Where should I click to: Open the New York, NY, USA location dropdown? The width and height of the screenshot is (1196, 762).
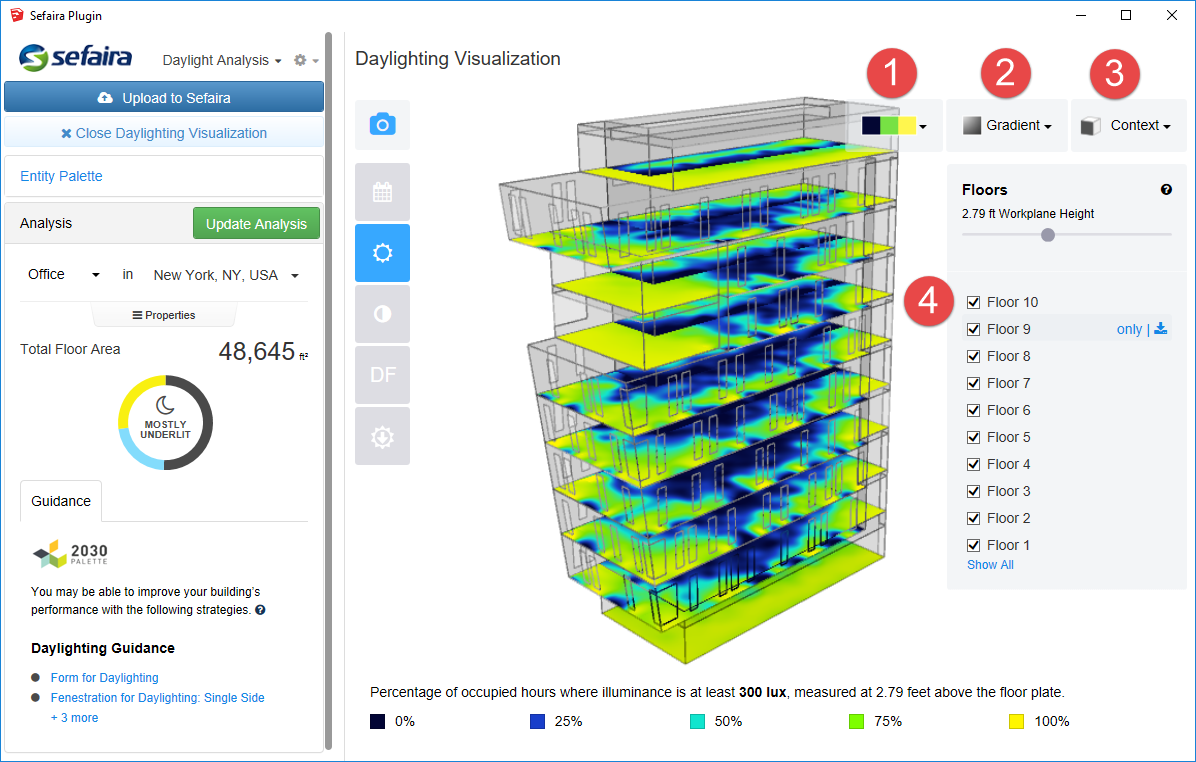click(226, 275)
